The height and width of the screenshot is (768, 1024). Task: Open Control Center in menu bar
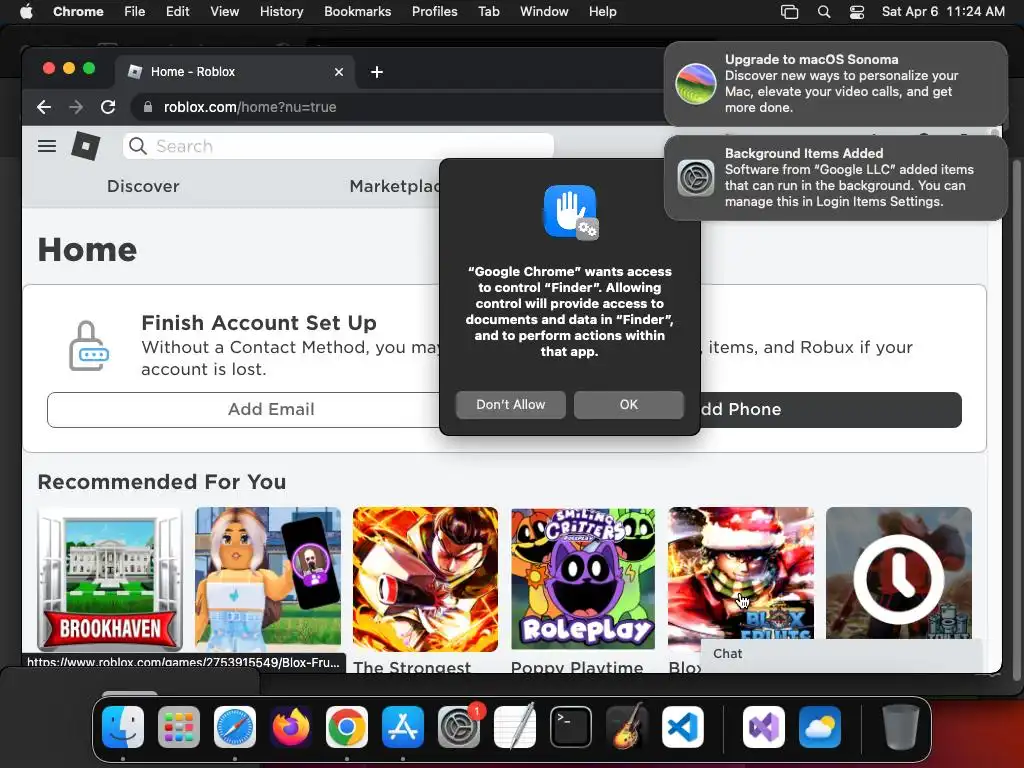click(857, 12)
